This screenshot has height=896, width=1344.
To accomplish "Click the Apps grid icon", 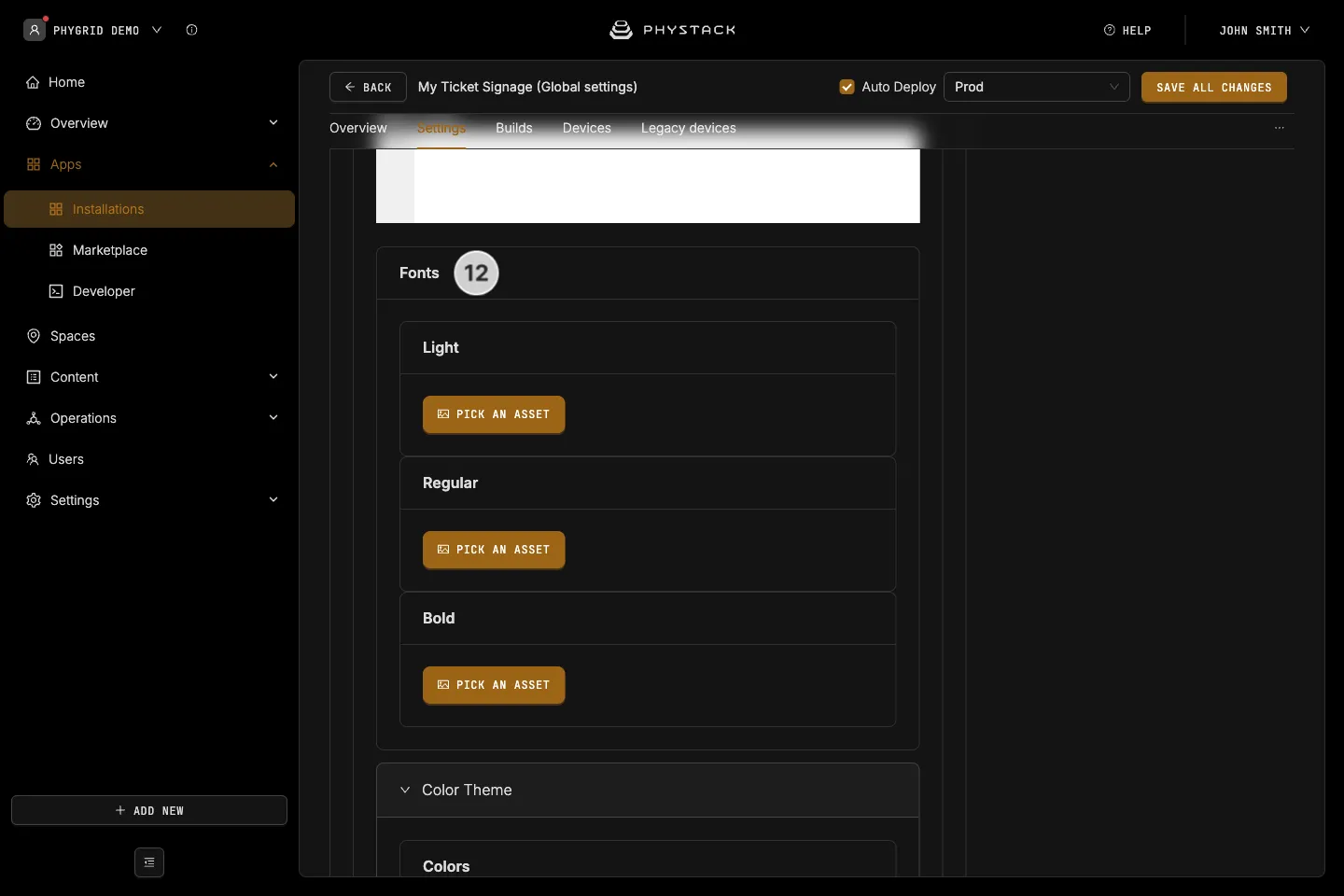I will click(34, 164).
